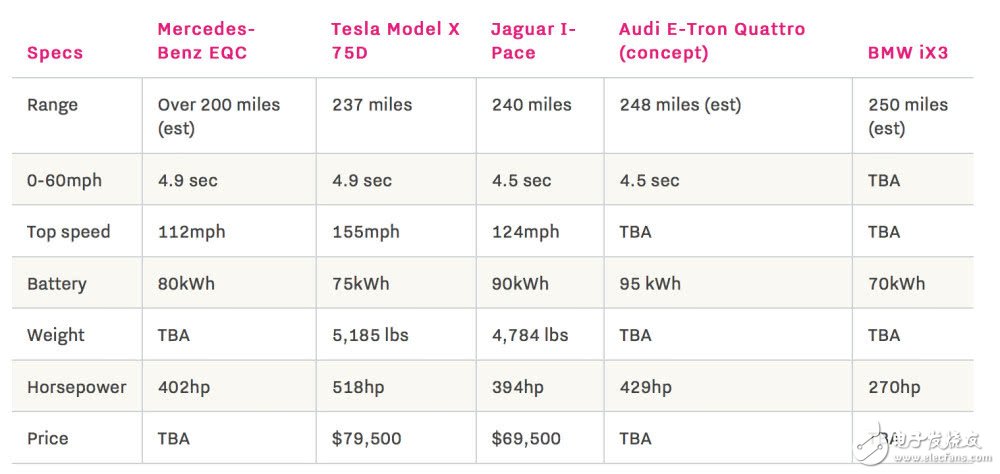Viewport: 1000px width, 474px height.
Task: Select the 155mph top speed cell
Action: [x=365, y=232]
